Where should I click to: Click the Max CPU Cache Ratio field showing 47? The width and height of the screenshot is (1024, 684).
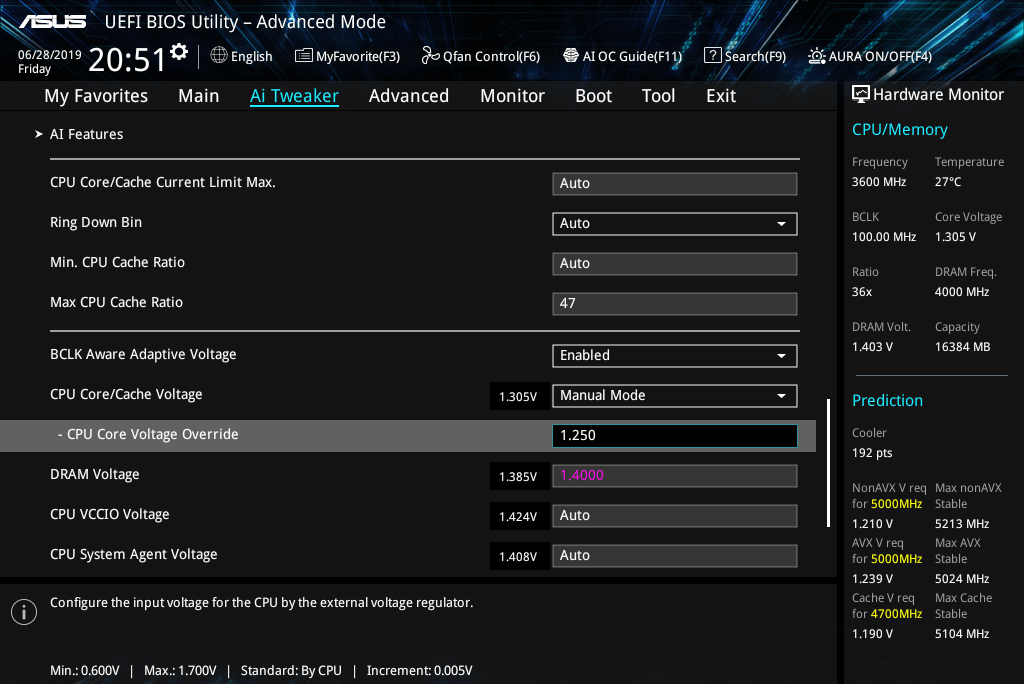[x=675, y=304]
